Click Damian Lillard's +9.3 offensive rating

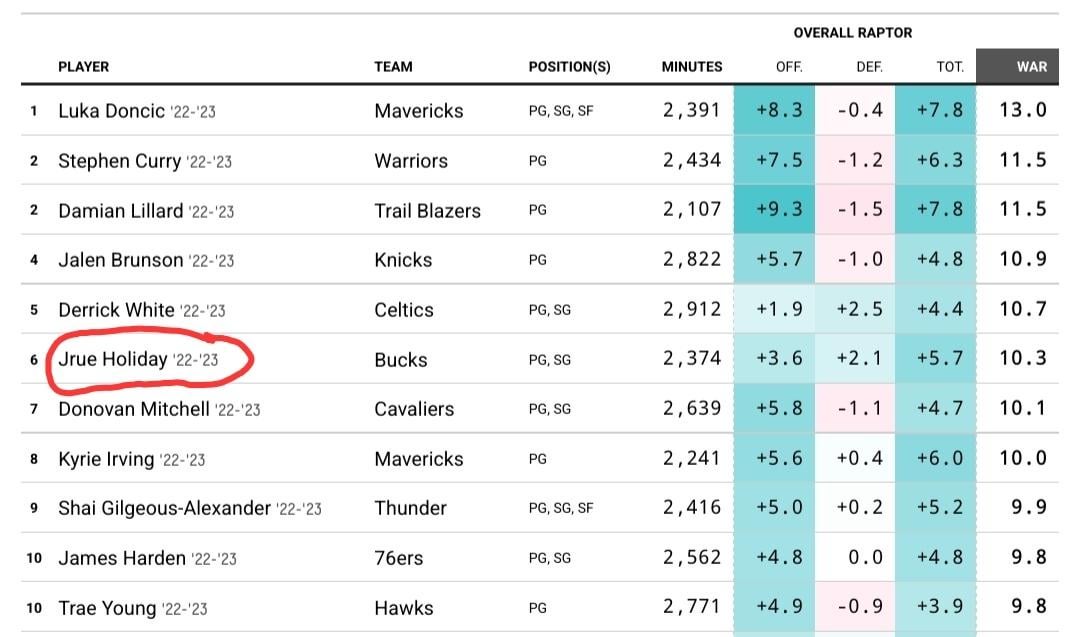coord(779,210)
